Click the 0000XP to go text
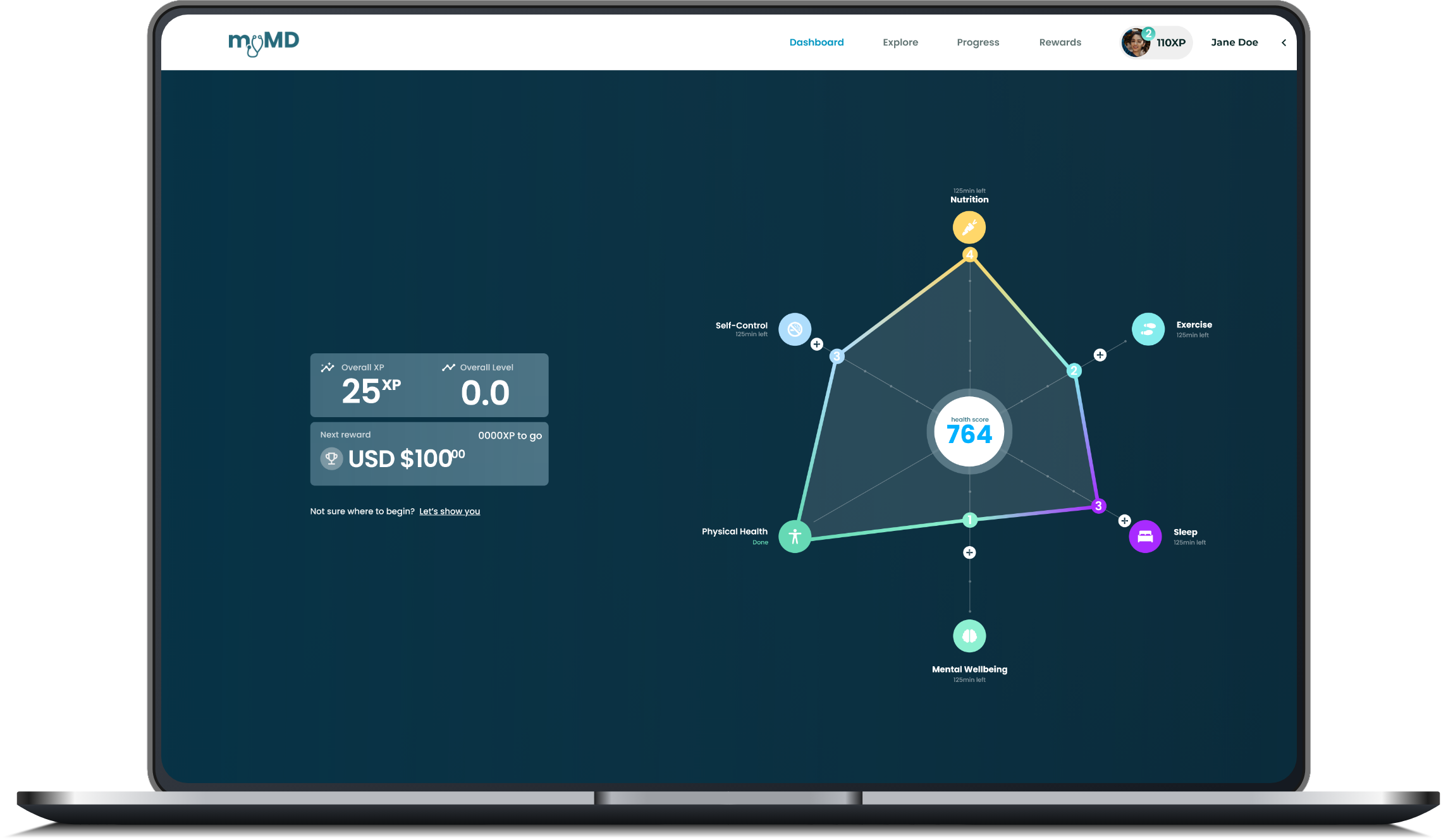Screen dimensions: 1441x840 (510, 435)
